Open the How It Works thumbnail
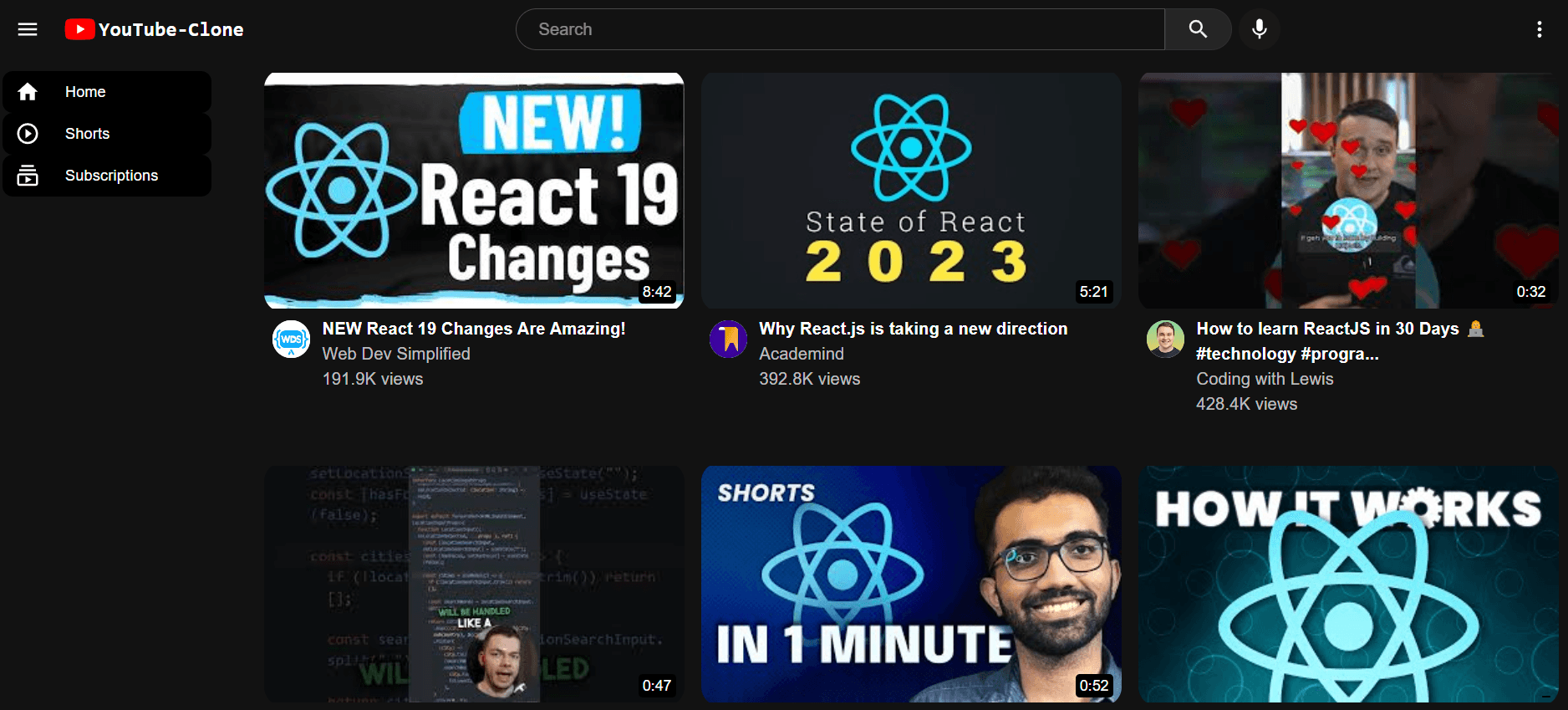Screen dimensions: 1568x710 pyautogui.click(x=1348, y=584)
